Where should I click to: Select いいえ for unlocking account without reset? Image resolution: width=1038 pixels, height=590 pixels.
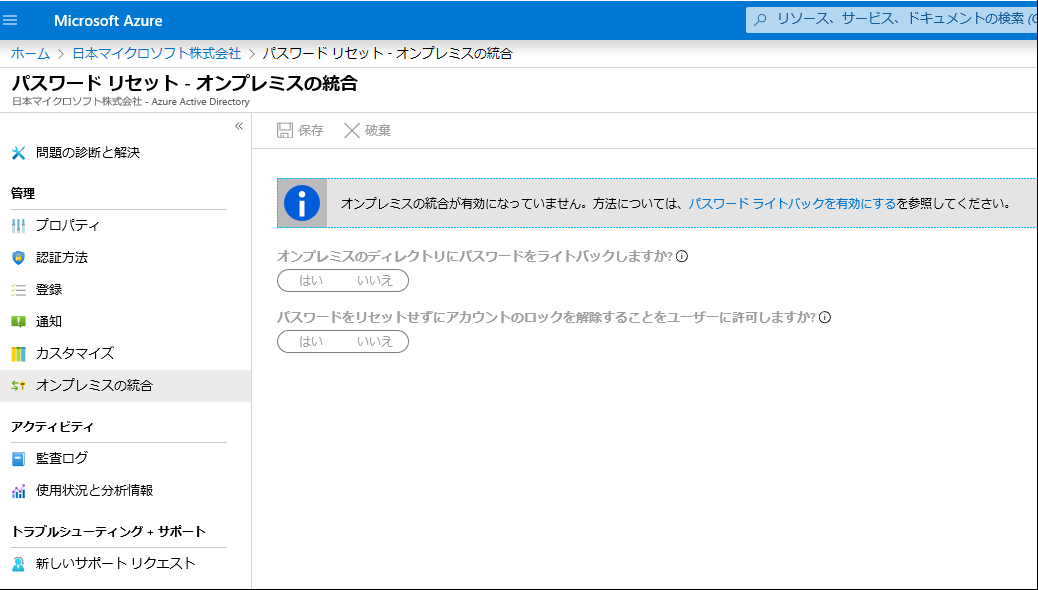coord(375,342)
